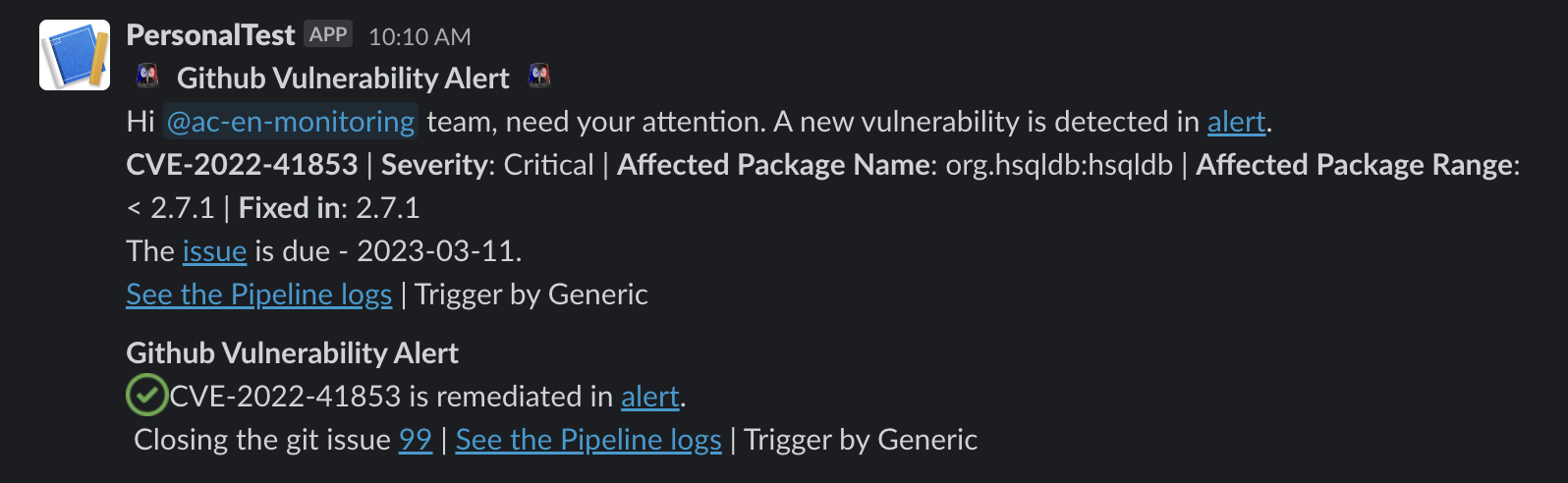The image size is (1568, 483).
Task: Open Pipeline logs link next to issue 99
Action: click(588, 440)
